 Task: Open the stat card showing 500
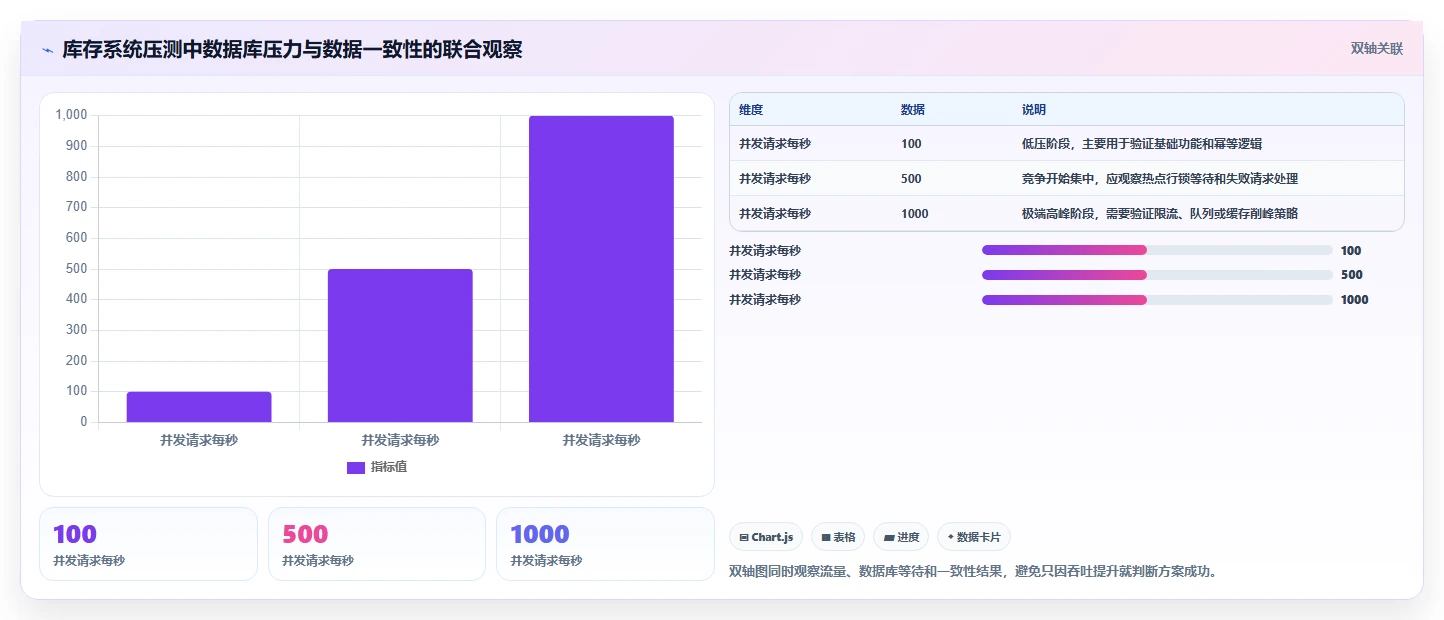pos(377,544)
